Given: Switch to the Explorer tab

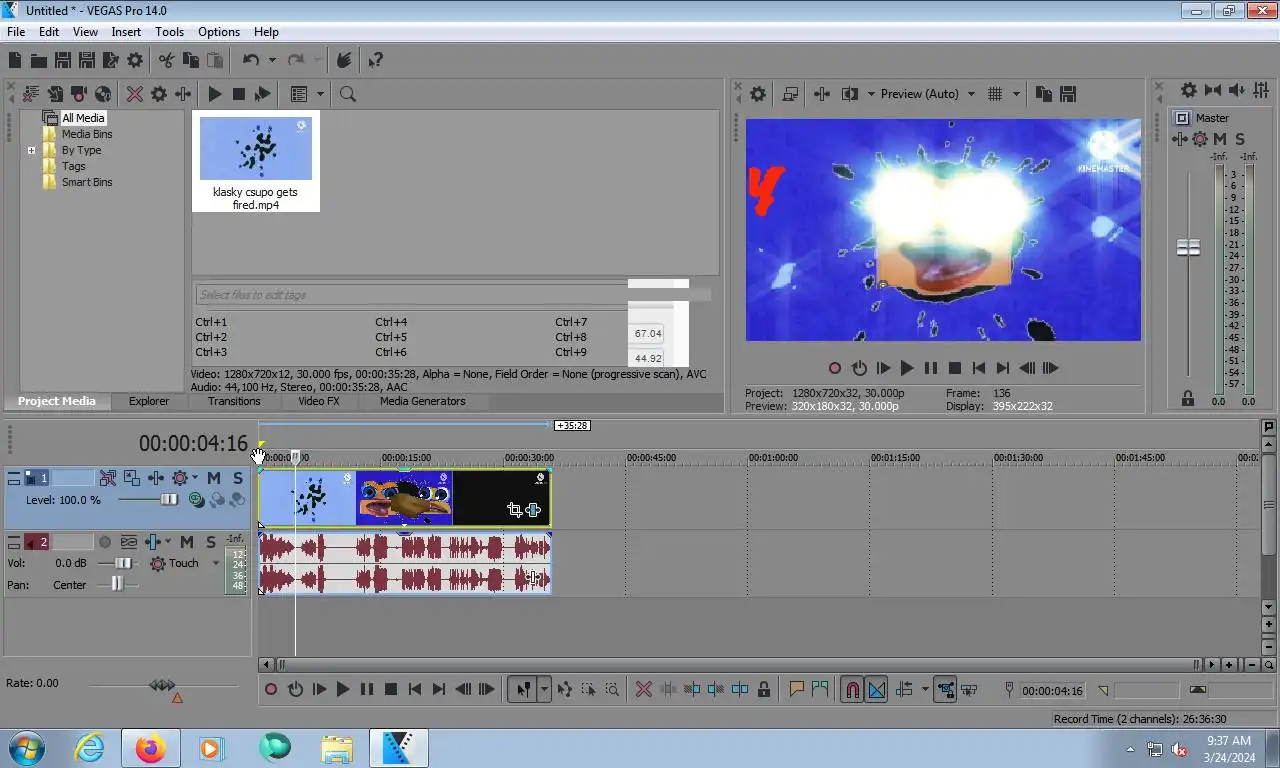Looking at the screenshot, I should click(148, 401).
